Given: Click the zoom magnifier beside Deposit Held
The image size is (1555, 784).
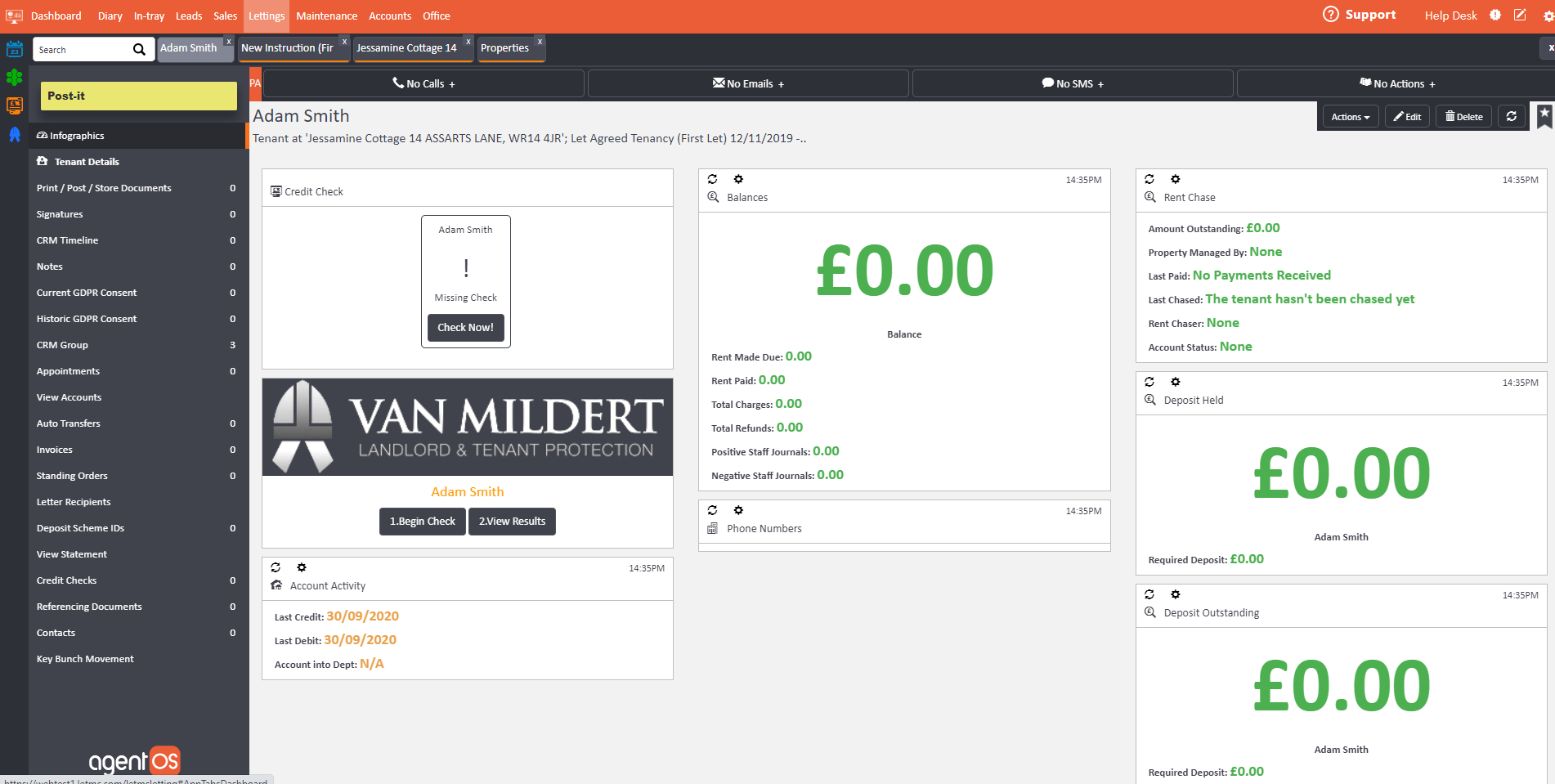Looking at the screenshot, I should coord(1149,400).
